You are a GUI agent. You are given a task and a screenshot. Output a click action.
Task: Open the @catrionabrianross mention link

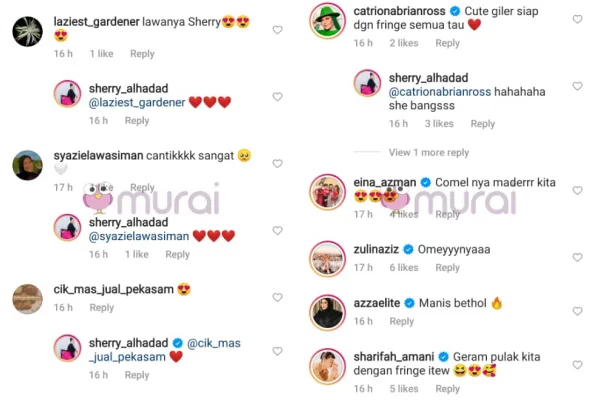tap(440, 92)
